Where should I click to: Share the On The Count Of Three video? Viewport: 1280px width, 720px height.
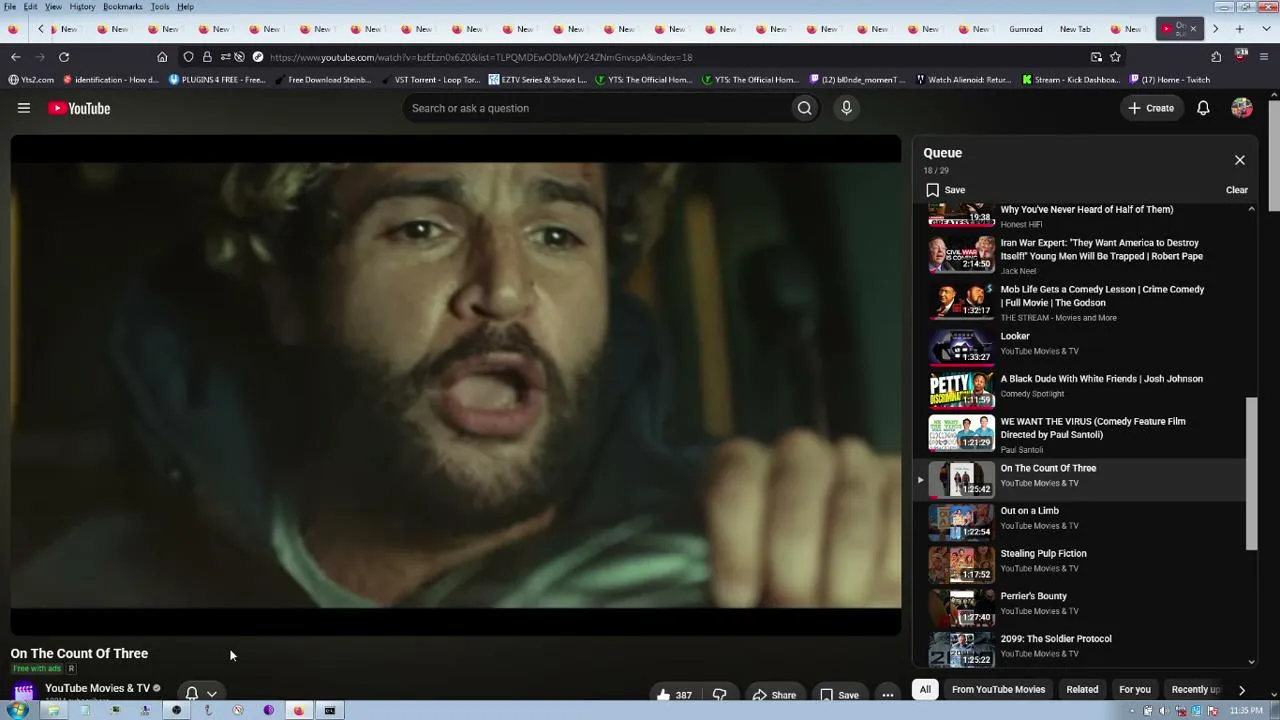click(x=774, y=695)
